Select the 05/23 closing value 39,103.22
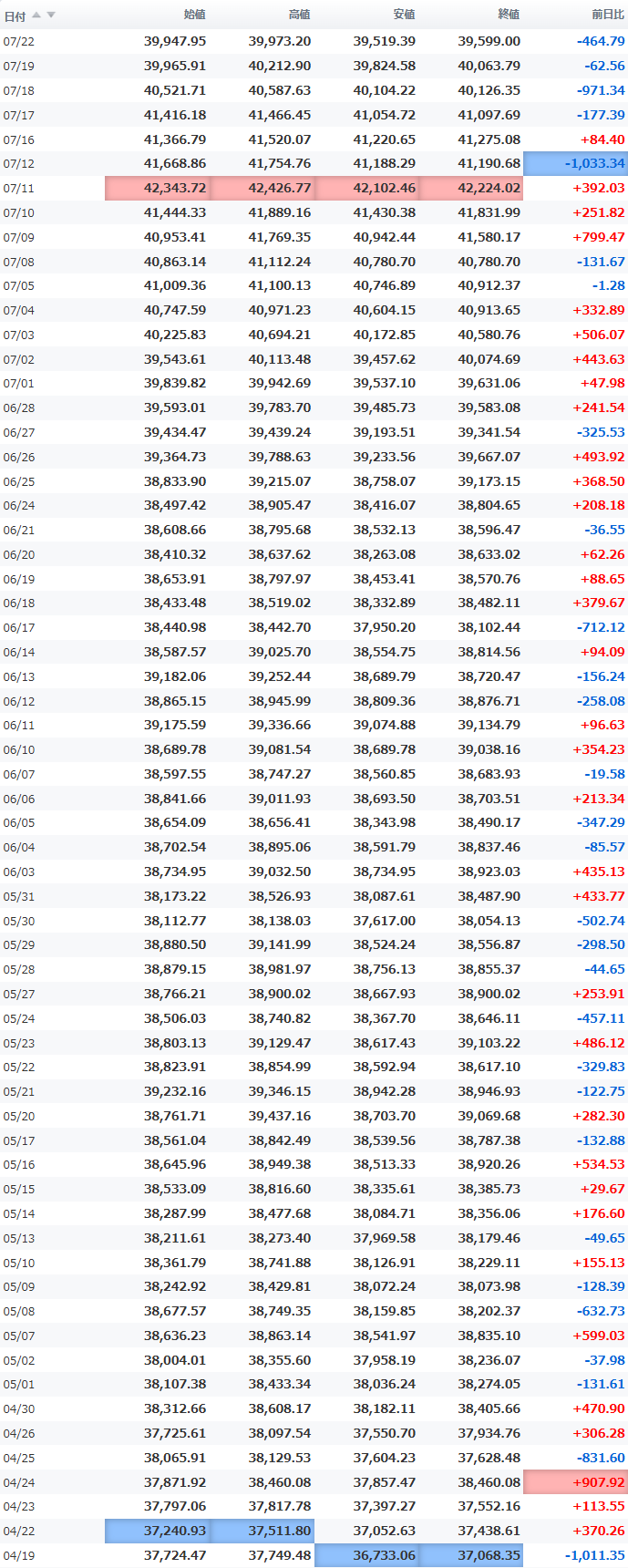The height and width of the screenshot is (1568, 628). (x=489, y=1043)
